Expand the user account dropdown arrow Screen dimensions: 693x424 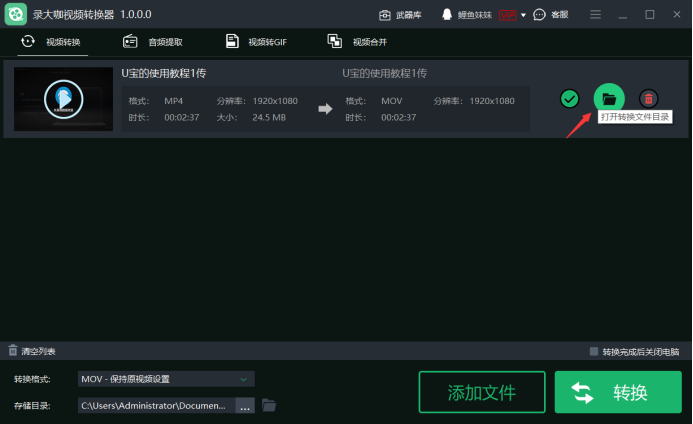[x=523, y=15]
